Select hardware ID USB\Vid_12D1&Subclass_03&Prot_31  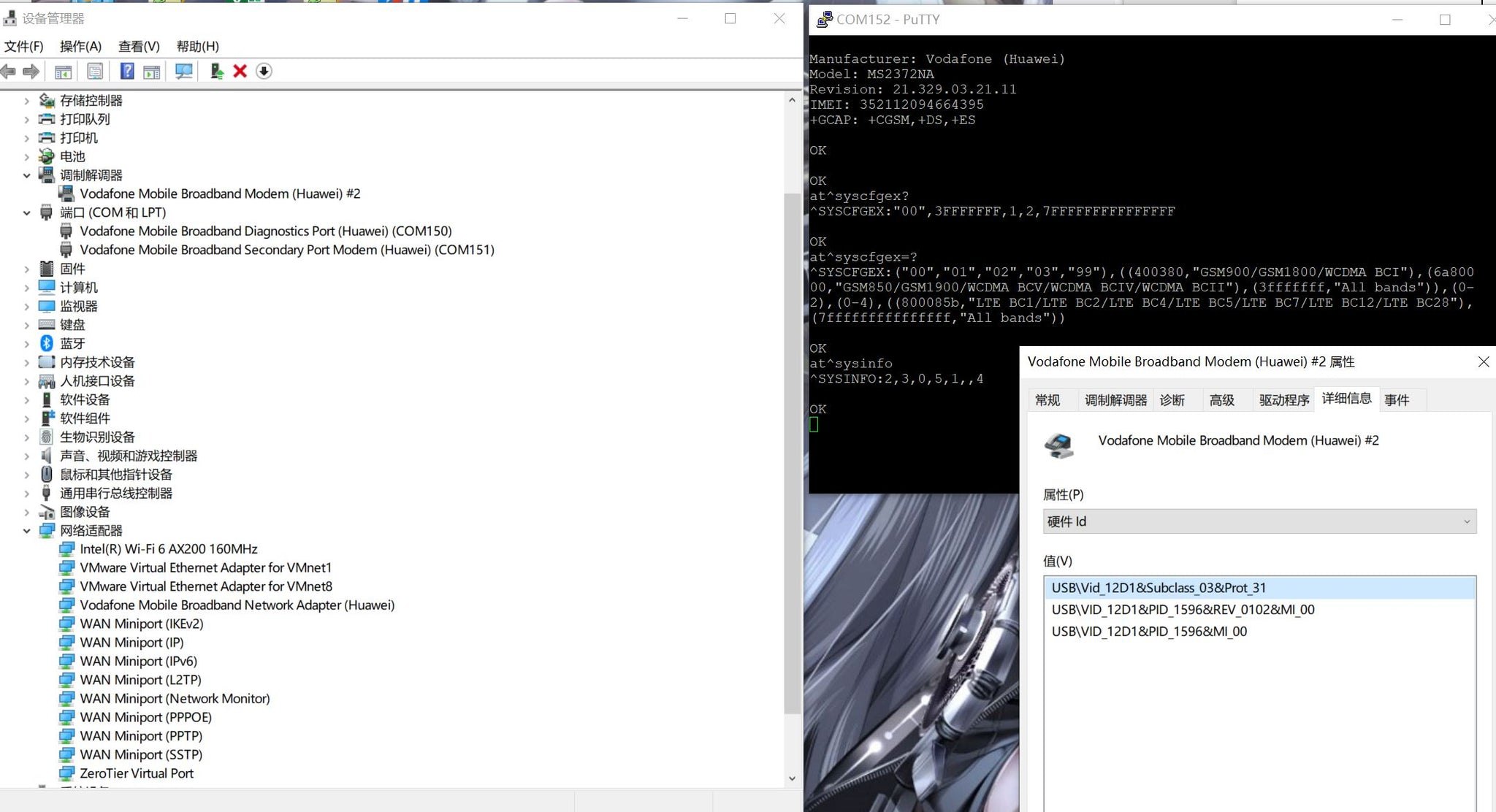click(x=1259, y=588)
